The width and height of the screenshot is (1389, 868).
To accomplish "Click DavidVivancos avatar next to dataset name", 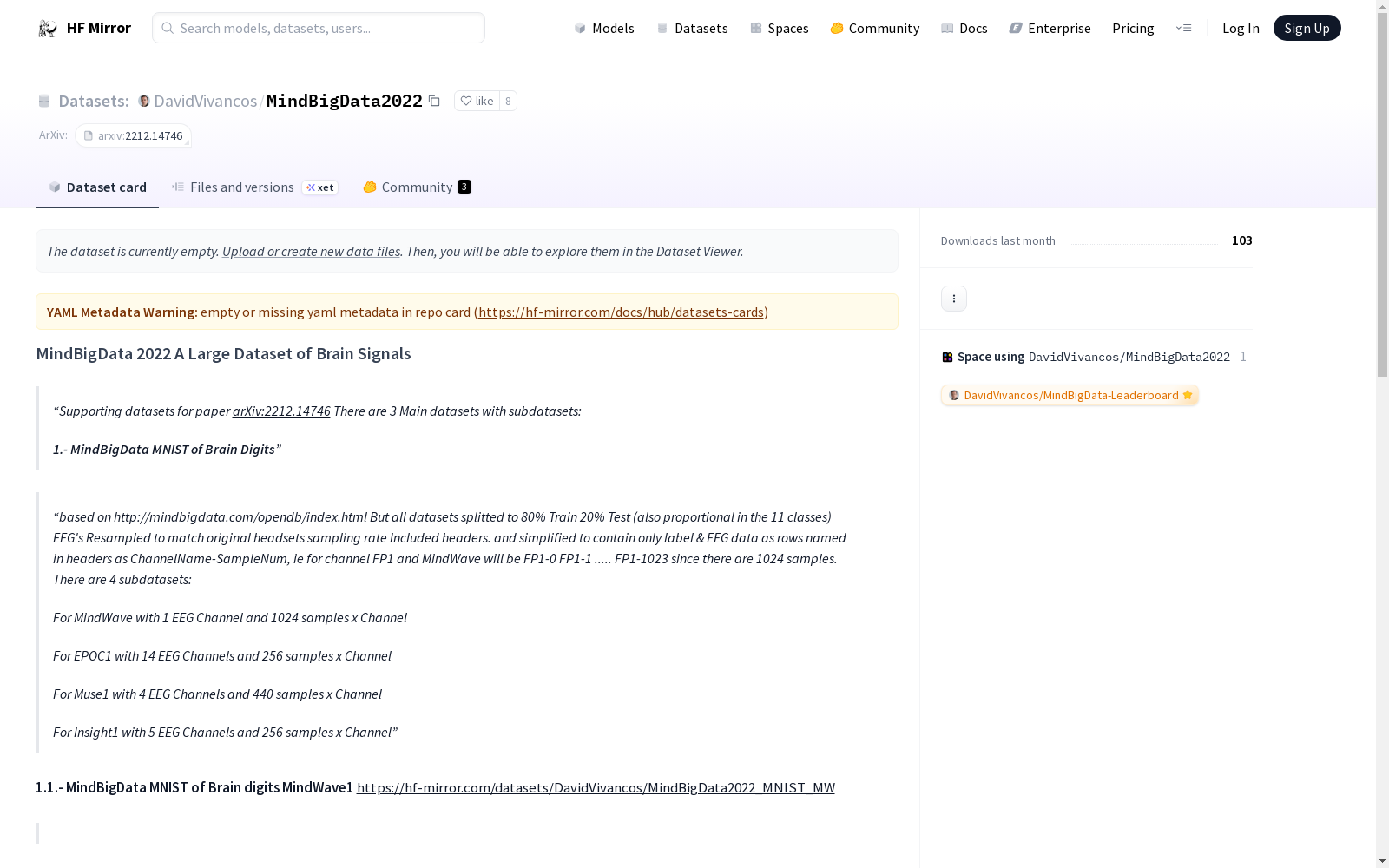I will [144, 101].
